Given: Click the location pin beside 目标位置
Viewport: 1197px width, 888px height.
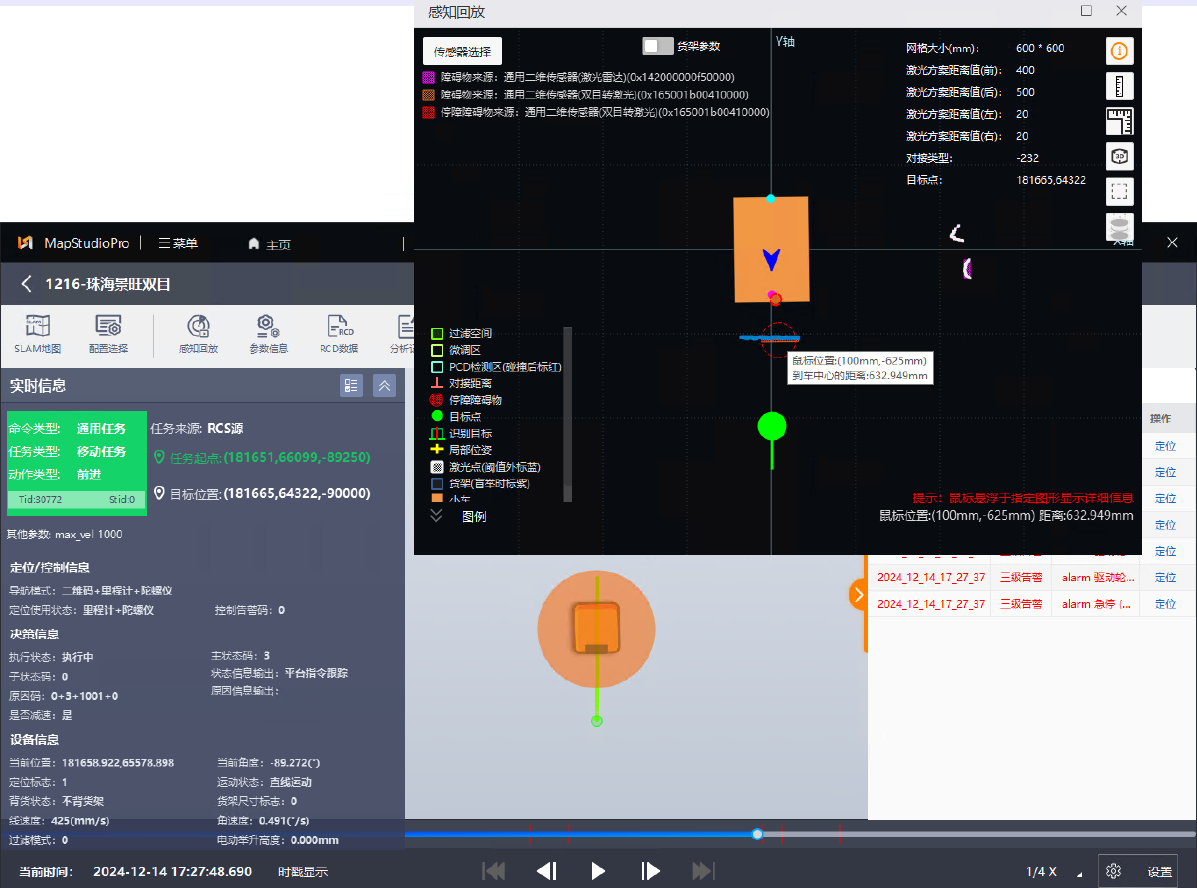Looking at the screenshot, I should (x=159, y=493).
